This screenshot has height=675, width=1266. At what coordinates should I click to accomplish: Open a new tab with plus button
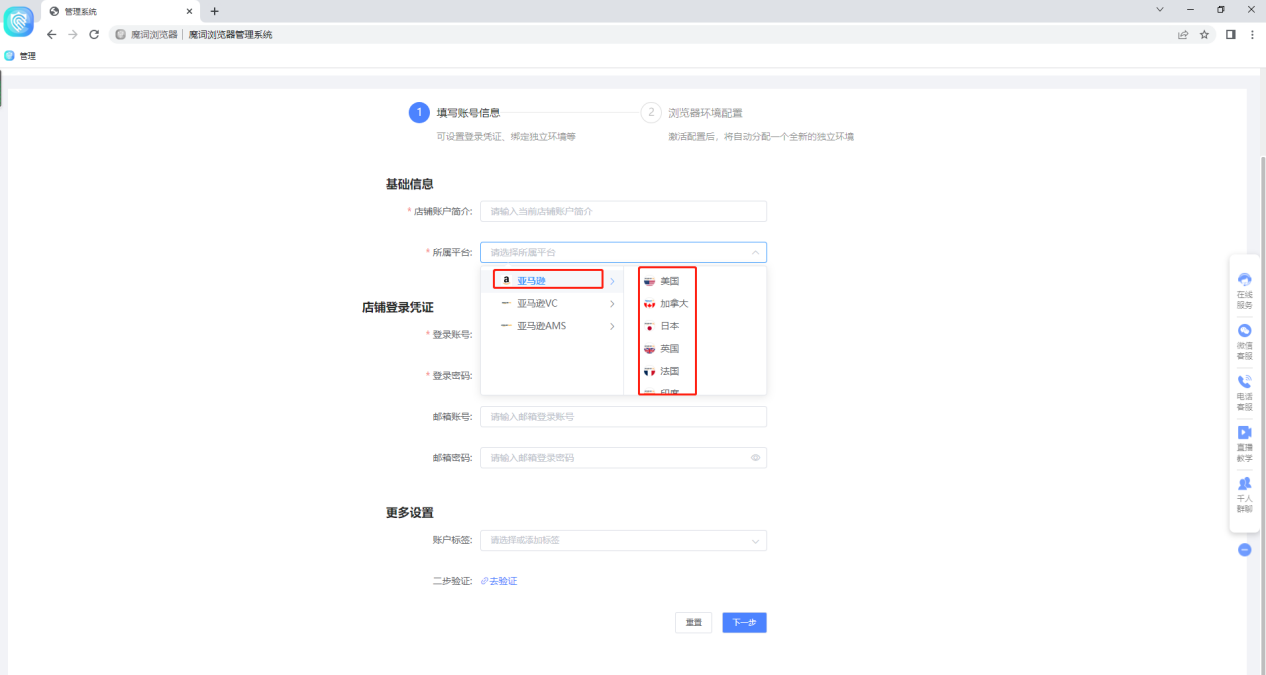[214, 11]
